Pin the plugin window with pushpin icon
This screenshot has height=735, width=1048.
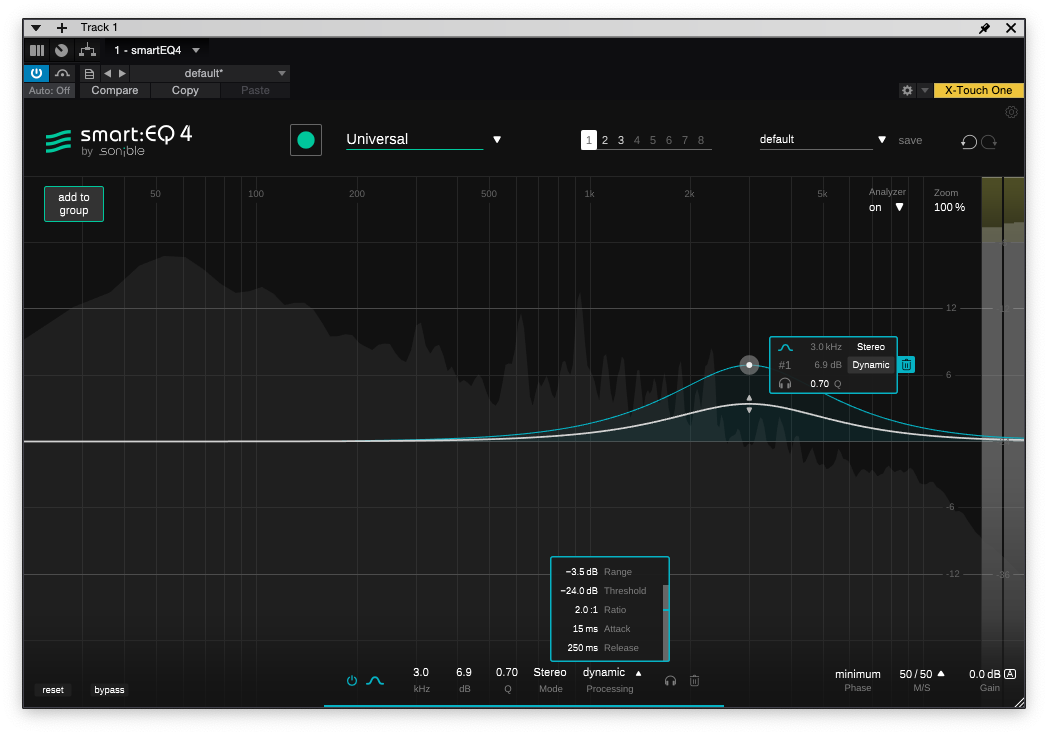tap(984, 28)
